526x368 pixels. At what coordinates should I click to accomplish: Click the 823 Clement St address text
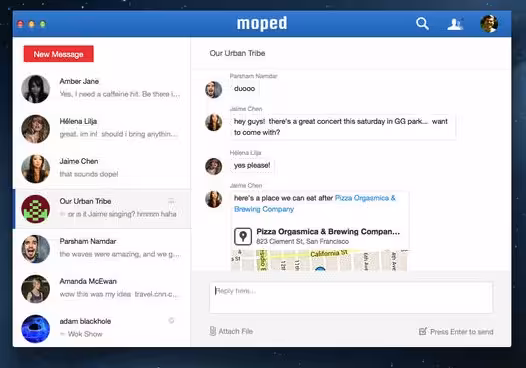pos(302,242)
